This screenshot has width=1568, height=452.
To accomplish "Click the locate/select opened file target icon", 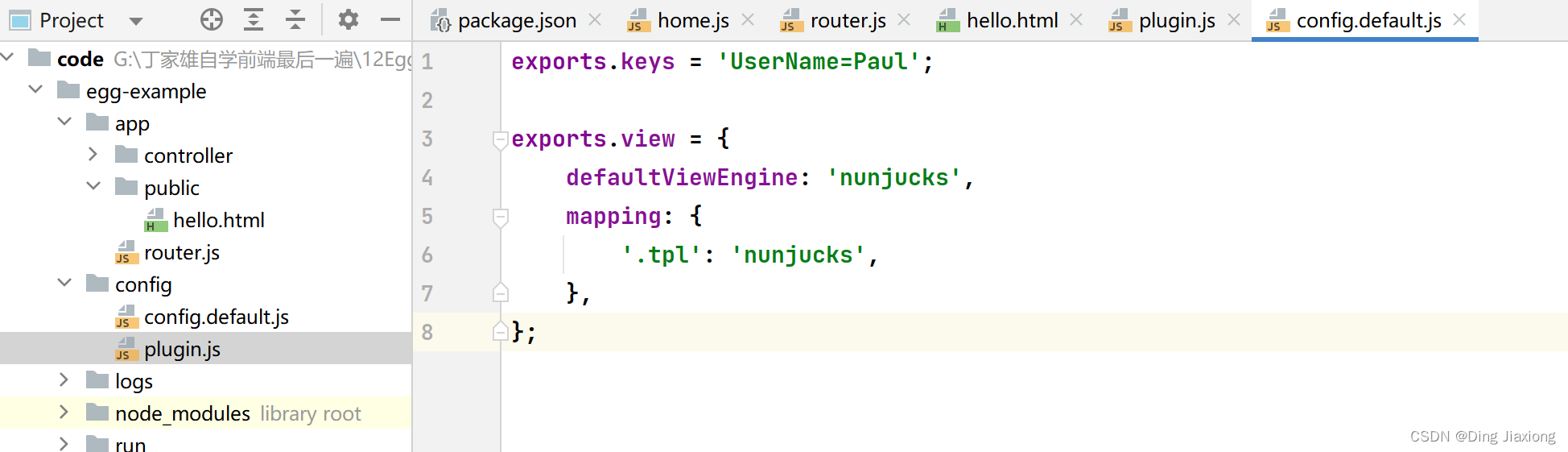I will point(212,19).
